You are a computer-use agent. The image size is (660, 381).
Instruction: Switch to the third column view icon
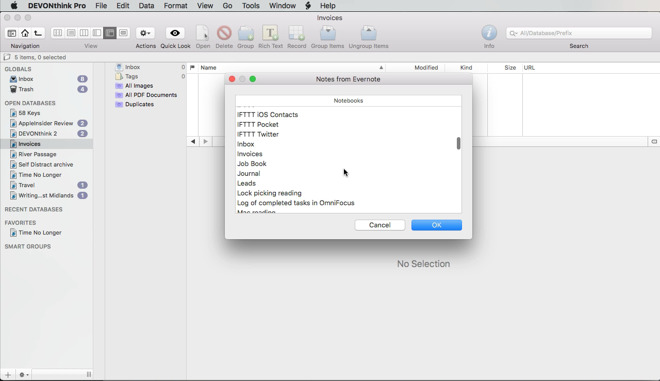click(x=84, y=33)
